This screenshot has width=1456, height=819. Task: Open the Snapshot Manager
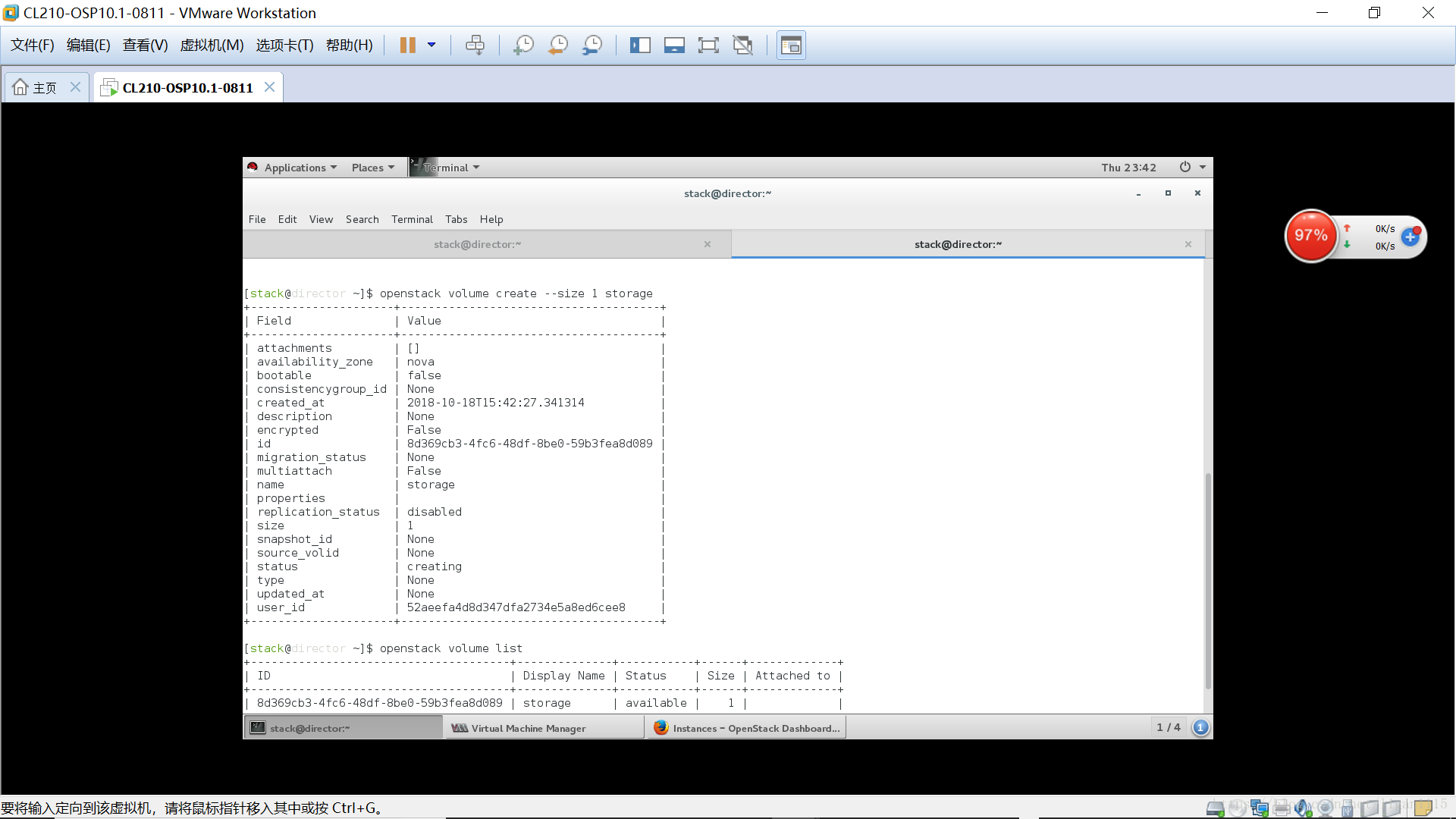[593, 45]
